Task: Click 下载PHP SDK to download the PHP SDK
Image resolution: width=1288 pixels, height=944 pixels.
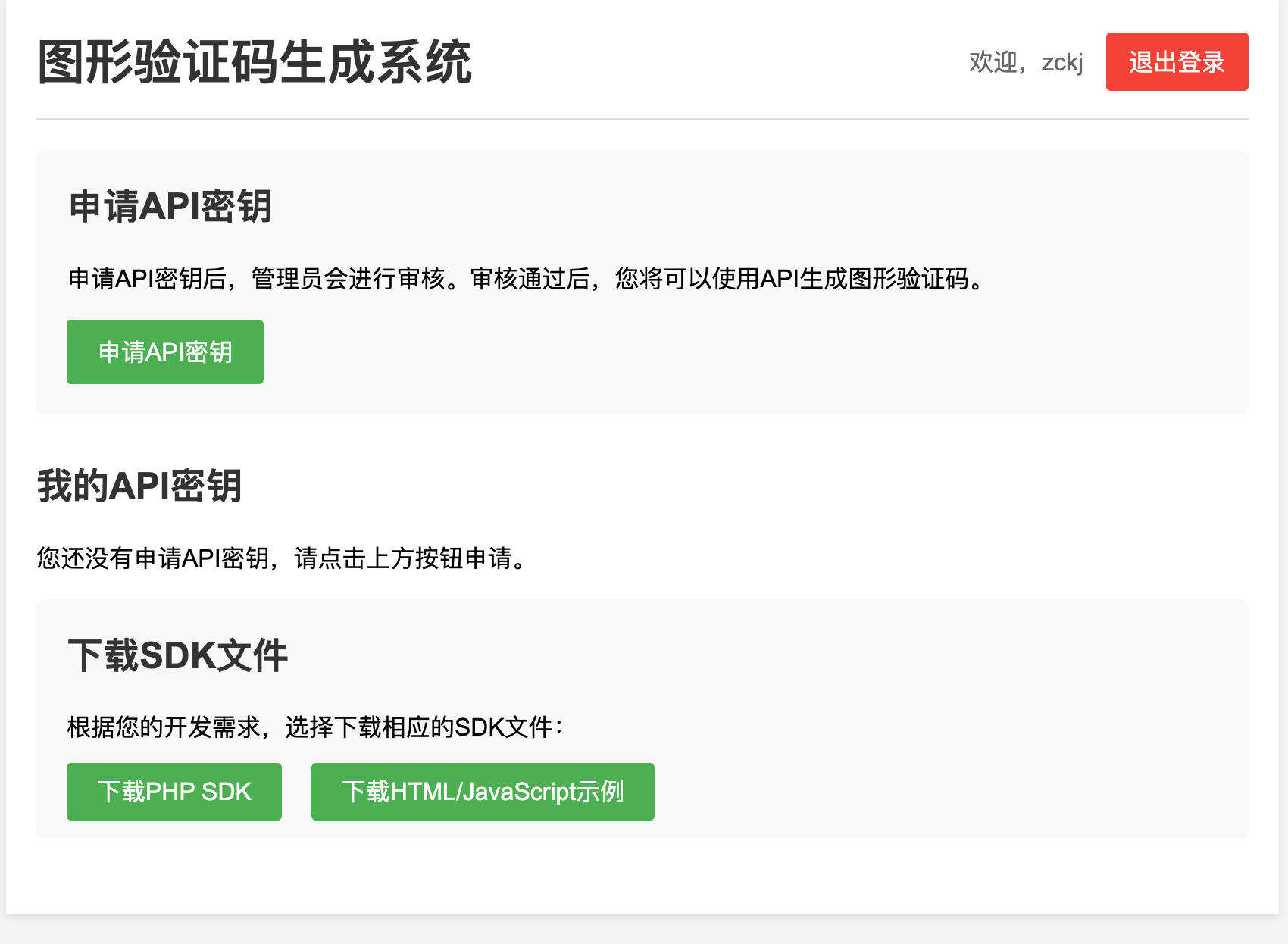Action: point(174,791)
